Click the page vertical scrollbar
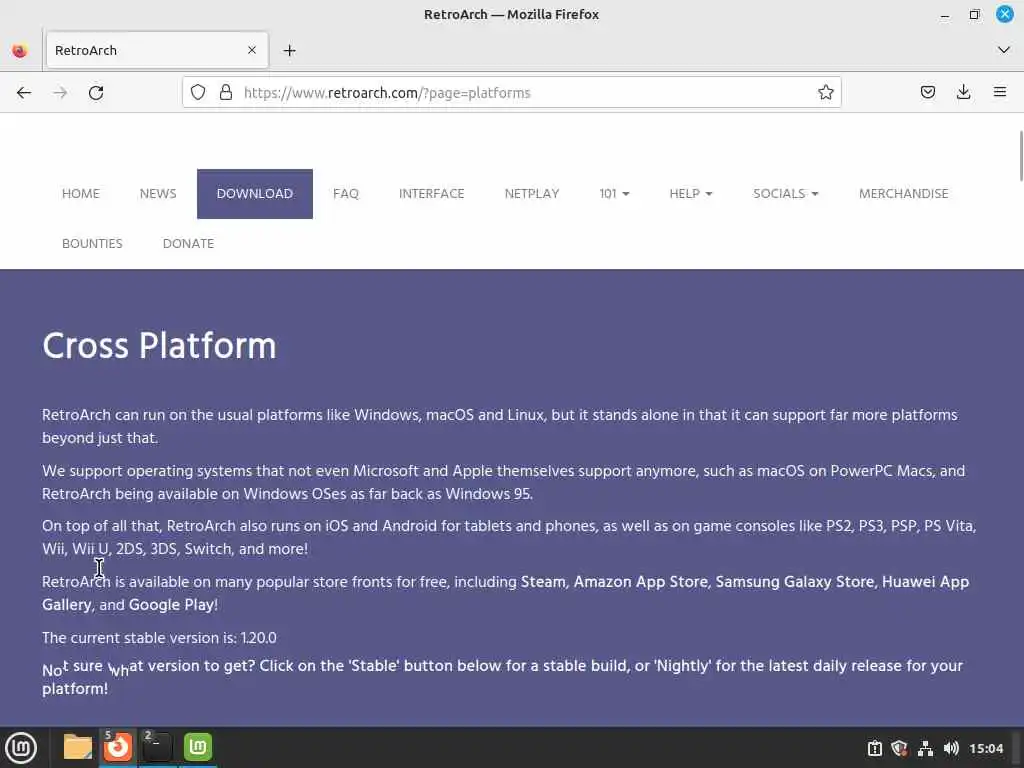The height and width of the screenshot is (768, 1024). pyautogui.click(x=1020, y=157)
